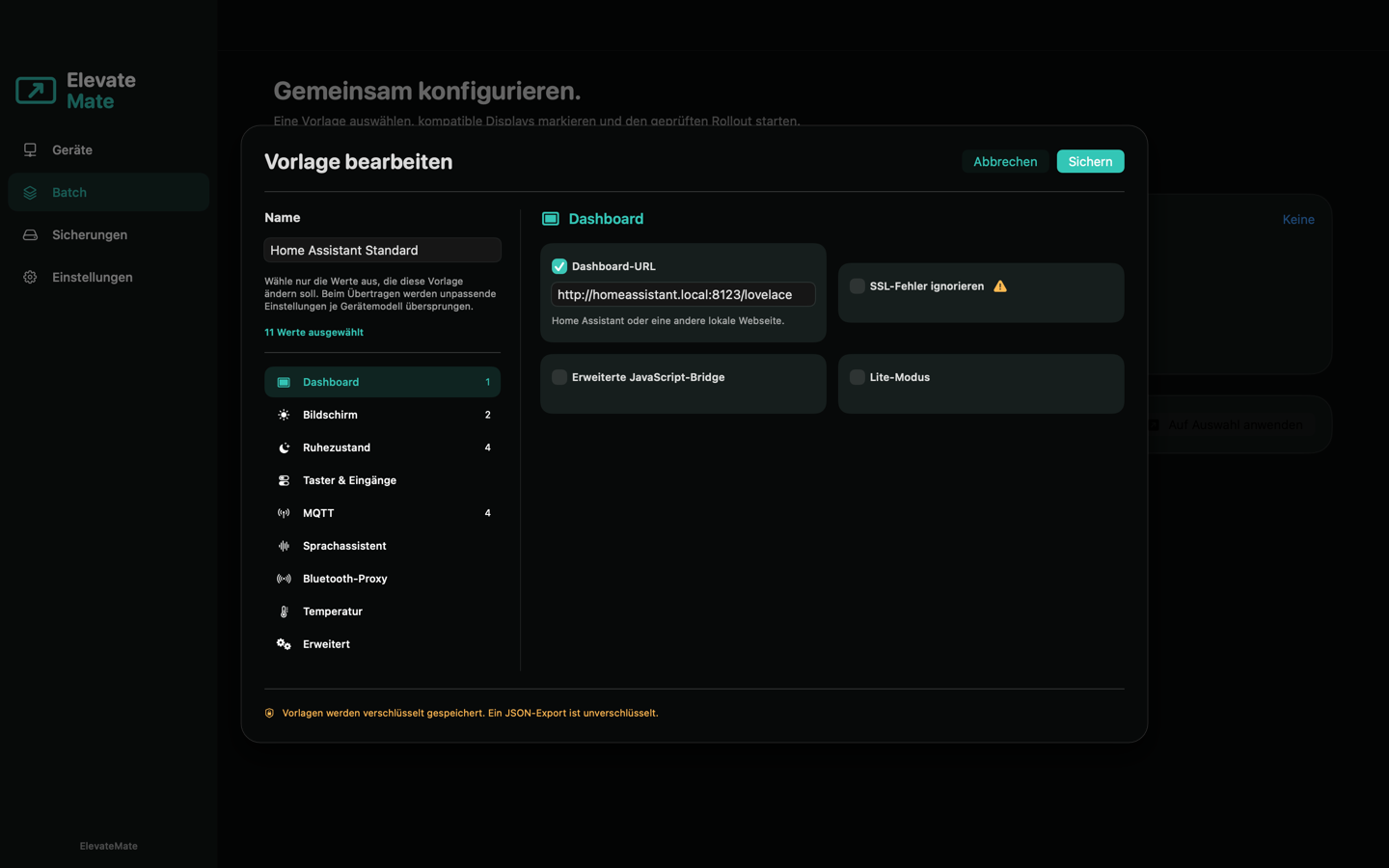Click the Einstellungen gear icon in sidebar
1389x868 pixels.
tap(30, 278)
